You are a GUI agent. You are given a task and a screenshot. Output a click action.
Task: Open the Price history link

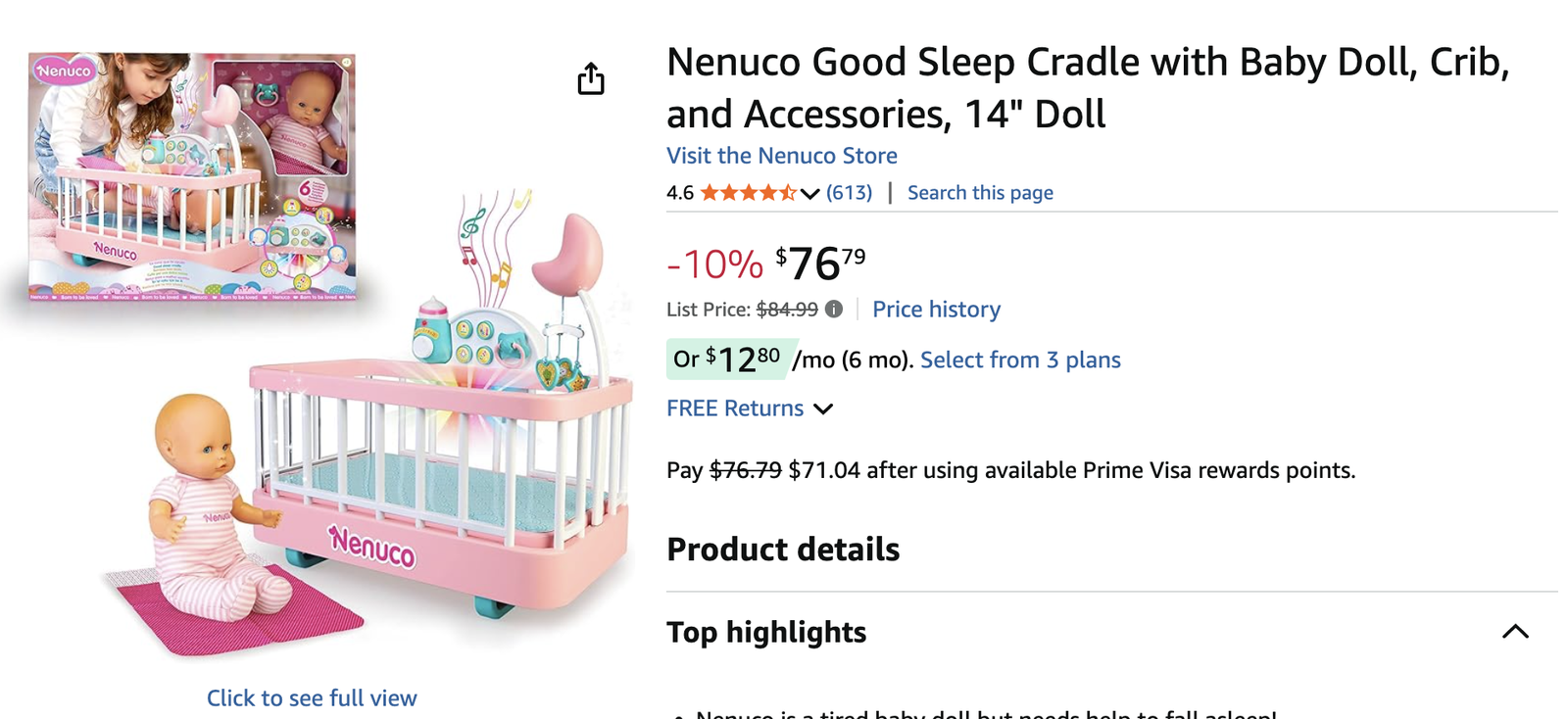click(936, 310)
